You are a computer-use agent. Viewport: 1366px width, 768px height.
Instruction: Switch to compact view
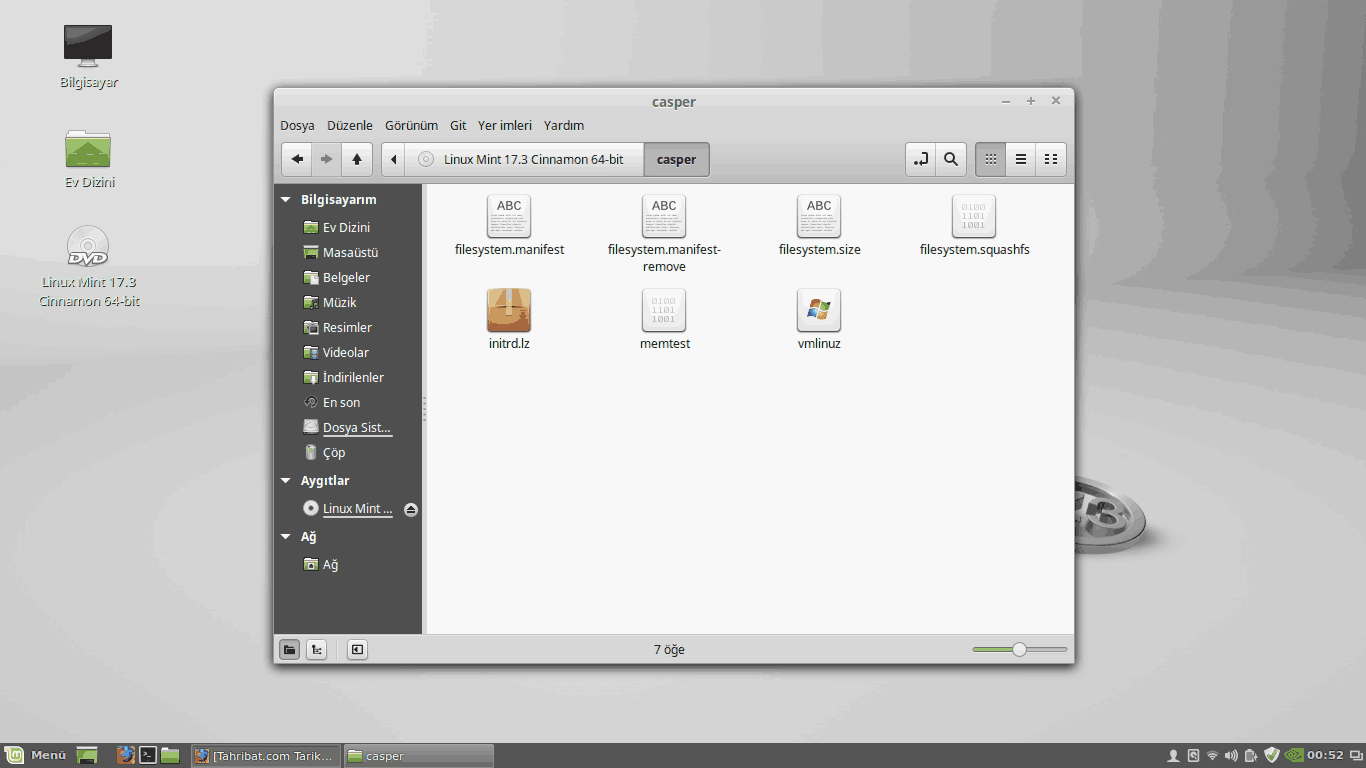(x=1051, y=159)
